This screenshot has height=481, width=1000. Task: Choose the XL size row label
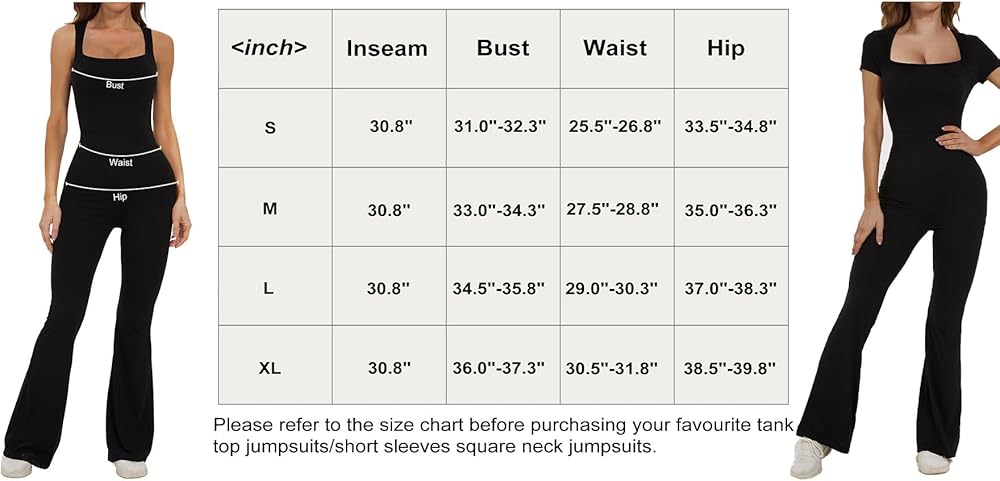point(269,368)
